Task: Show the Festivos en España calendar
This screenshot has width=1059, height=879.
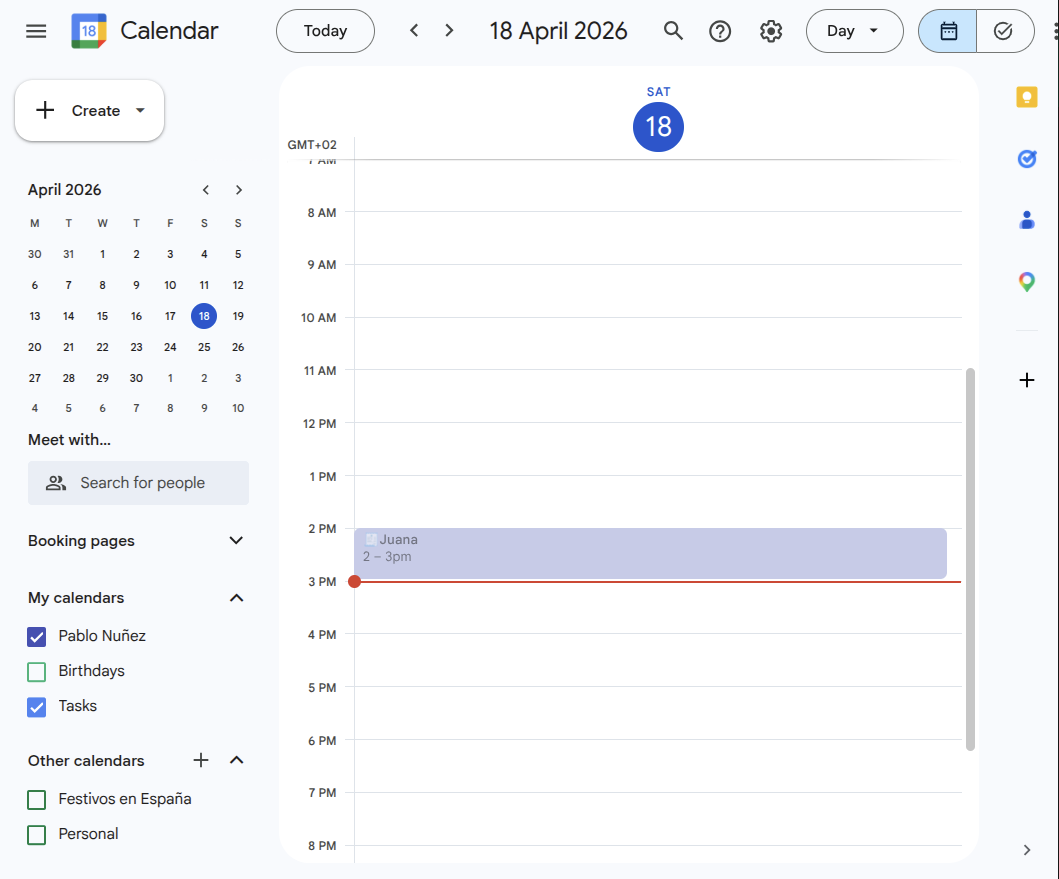Action: tap(36, 799)
